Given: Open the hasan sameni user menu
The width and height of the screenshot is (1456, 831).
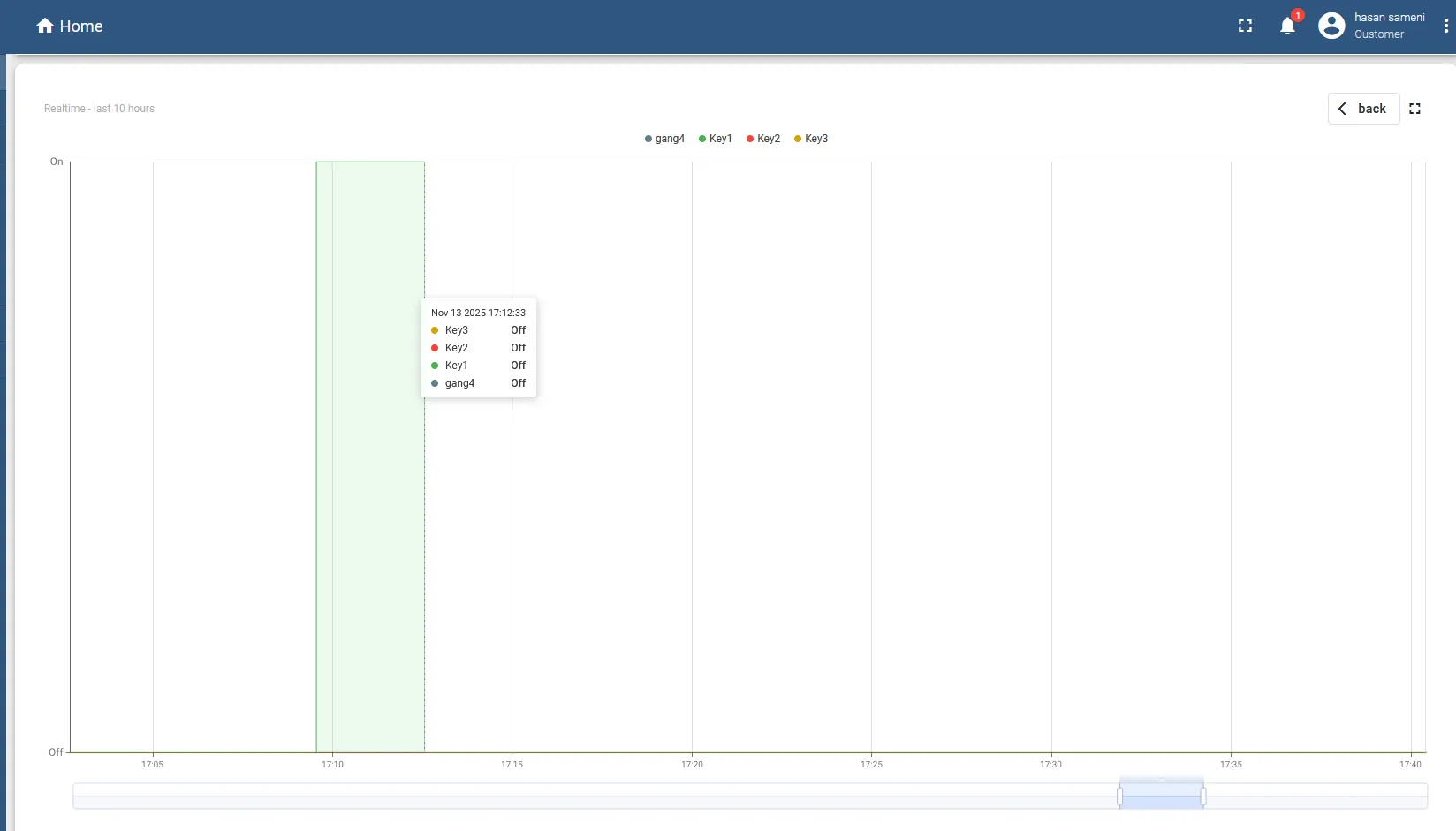Looking at the screenshot, I should (1389, 18).
